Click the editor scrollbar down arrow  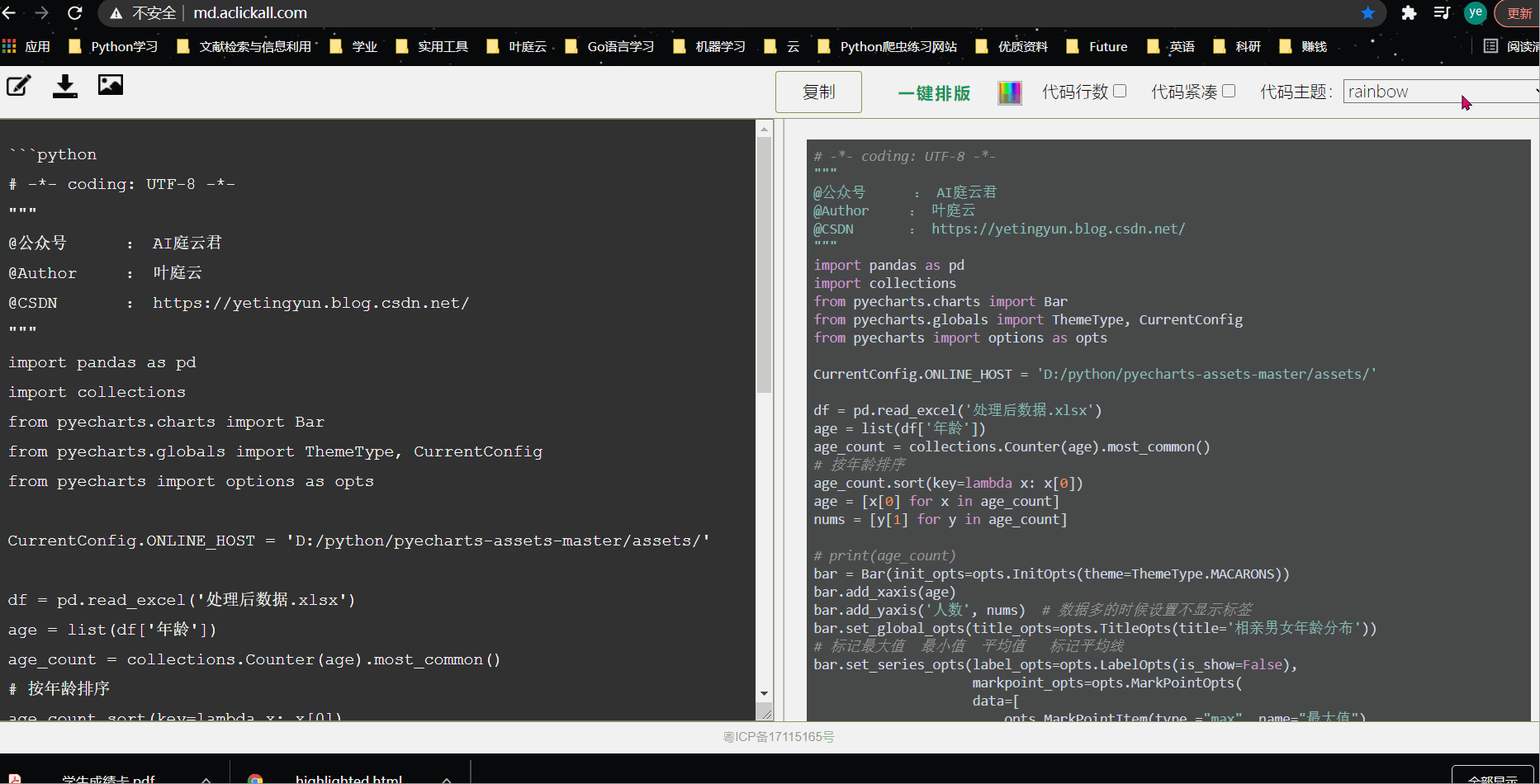point(764,694)
